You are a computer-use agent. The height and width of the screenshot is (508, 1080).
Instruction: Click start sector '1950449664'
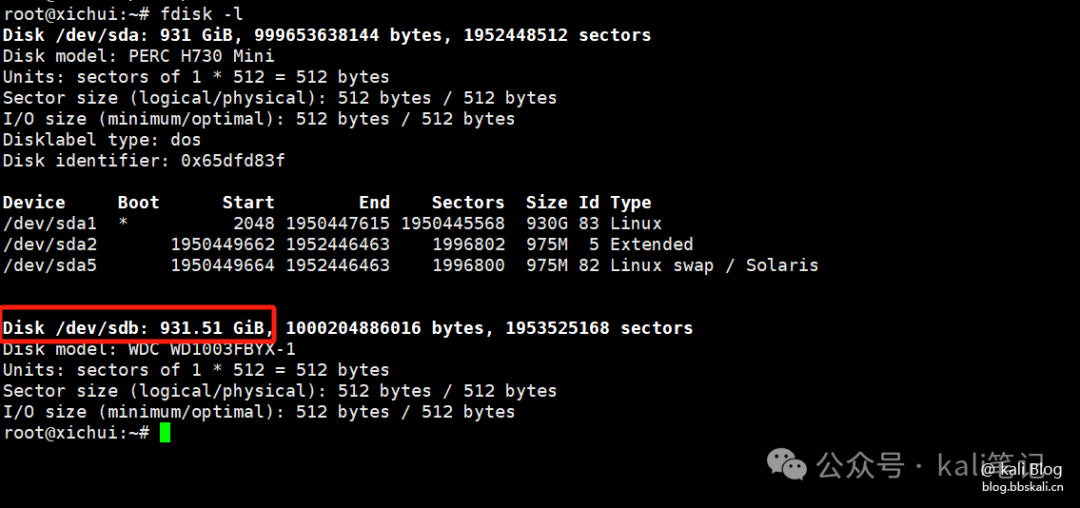pos(222,266)
